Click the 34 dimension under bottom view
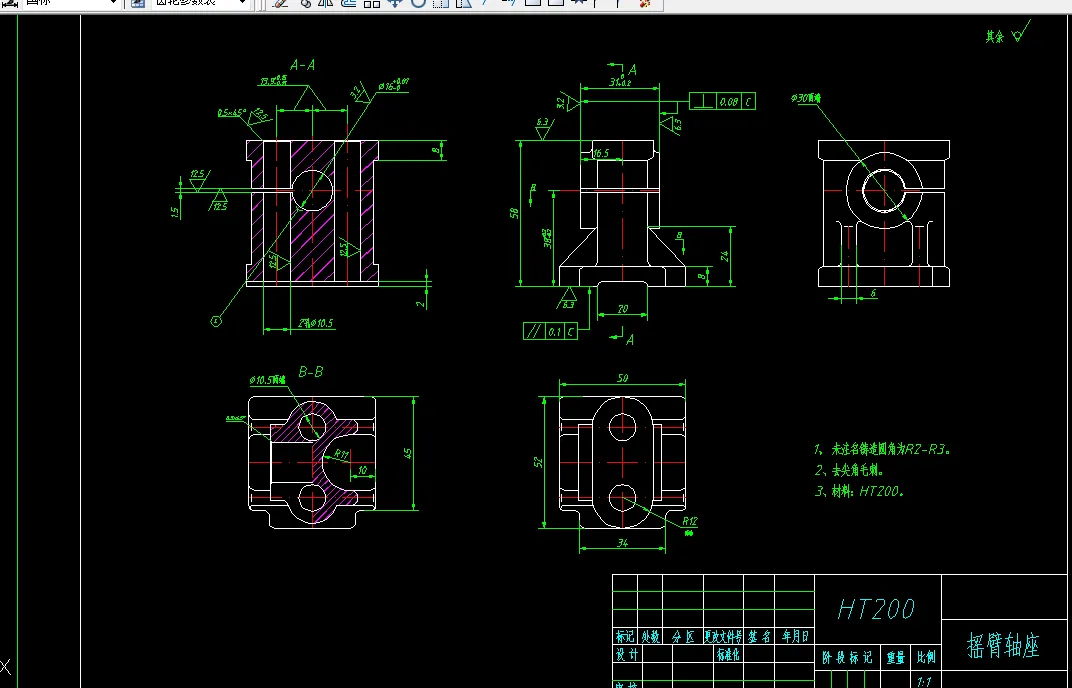The image size is (1072, 688). pos(622,543)
